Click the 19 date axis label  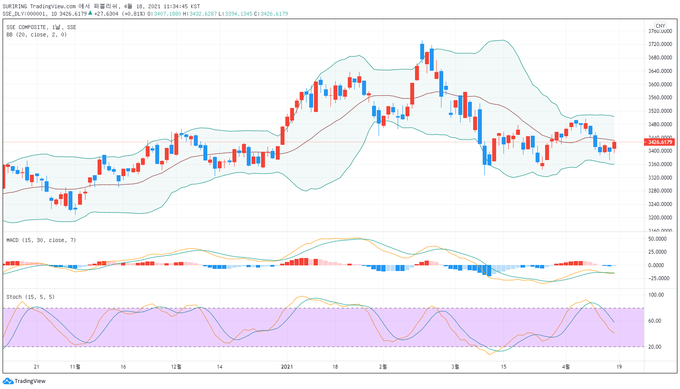619,367
